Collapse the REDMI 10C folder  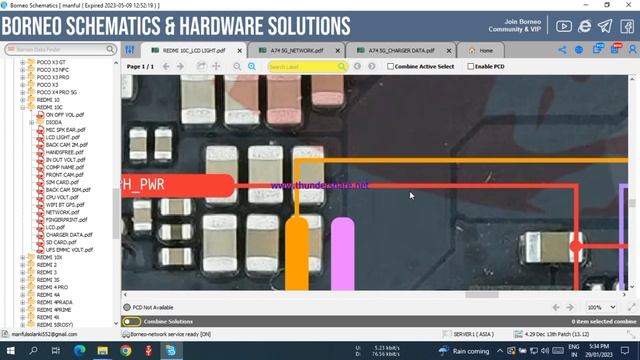[22, 107]
